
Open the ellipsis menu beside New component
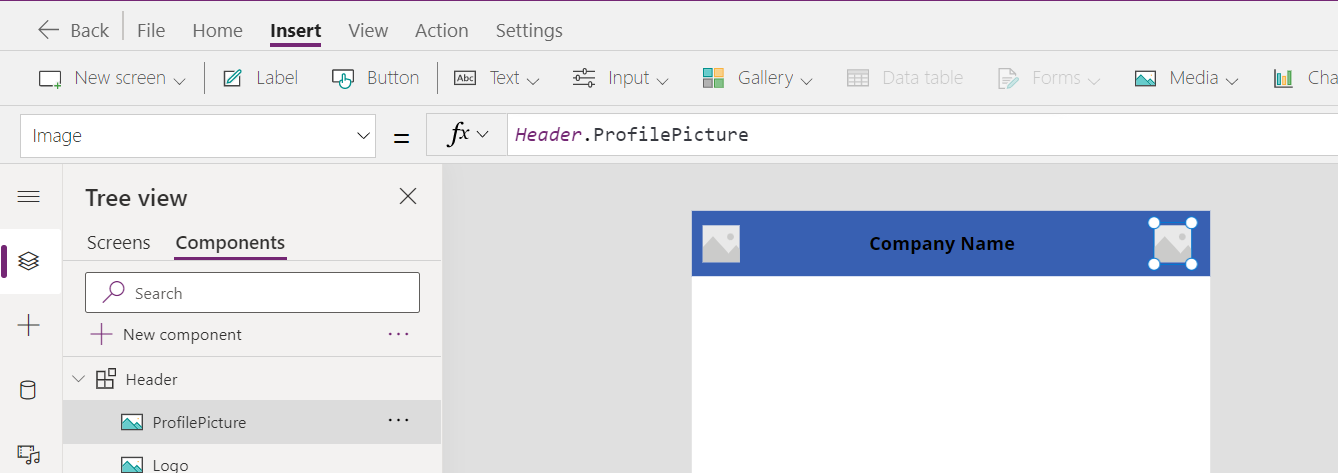tap(398, 334)
